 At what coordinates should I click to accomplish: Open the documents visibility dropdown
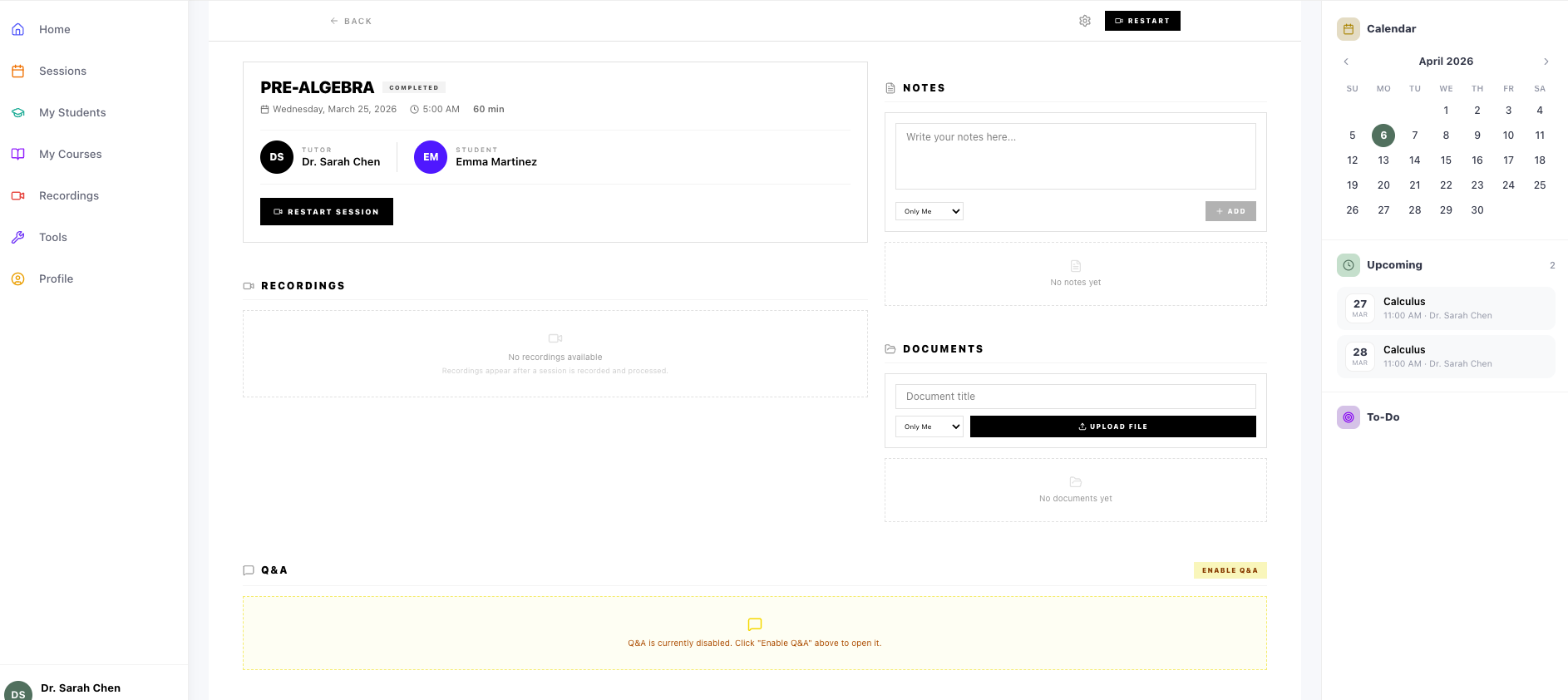(x=929, y=426)
